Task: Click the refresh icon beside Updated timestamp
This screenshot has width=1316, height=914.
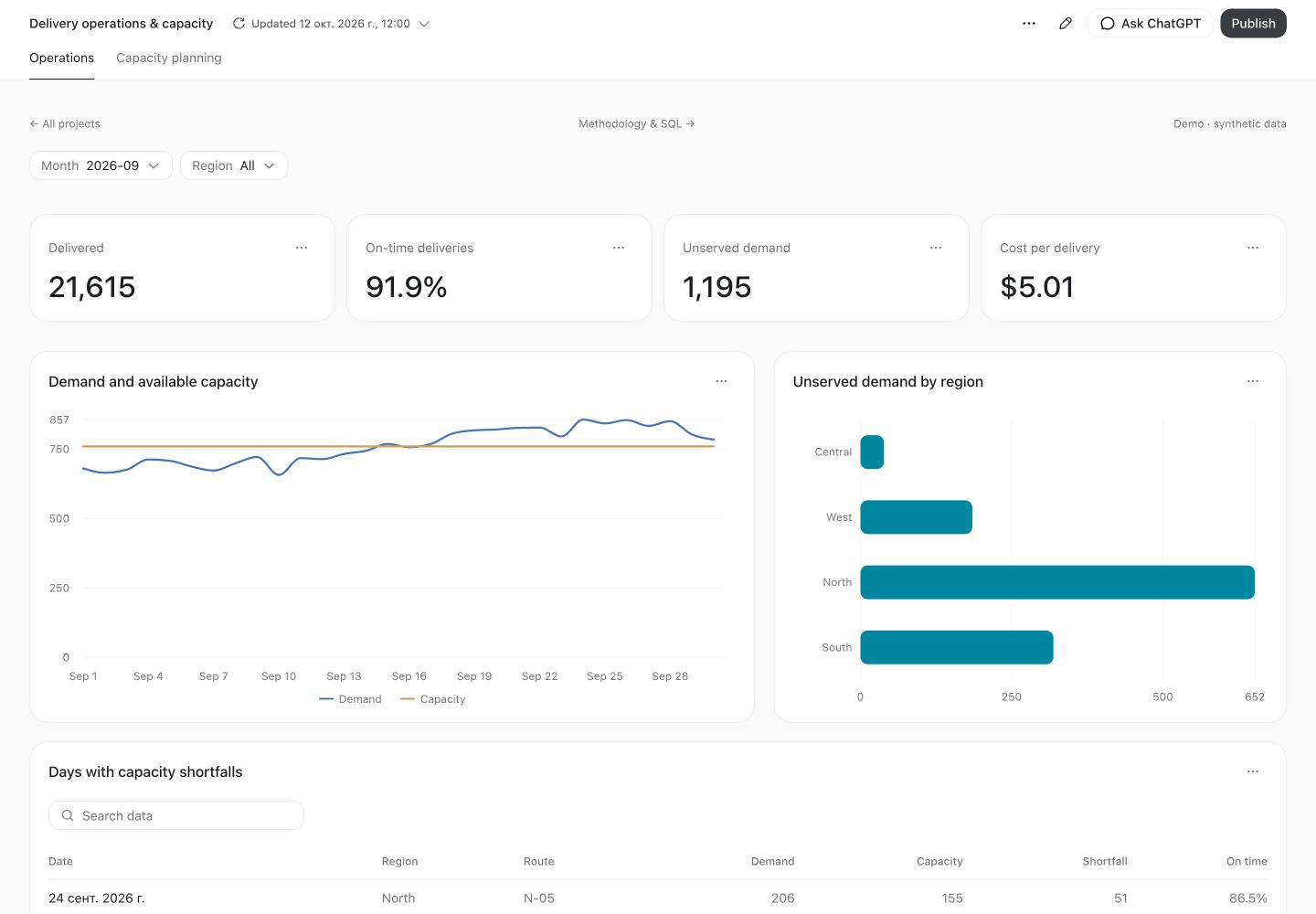Action: (x=239, y=24)
